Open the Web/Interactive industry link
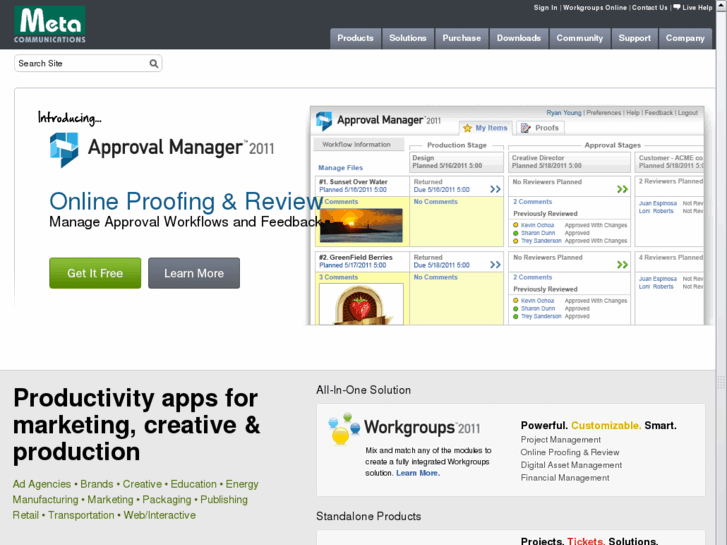The image size is (727, 545). click(159, 515)
